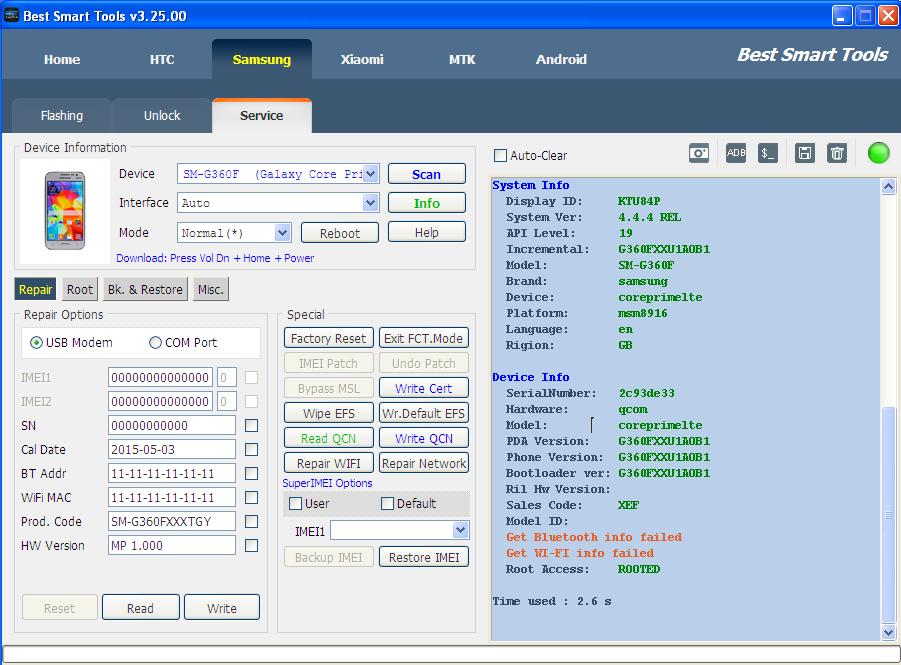Open the Device model dropdown
Image resolution: width=901 pixels, height=665 pixels.
(x=371, y=174)
